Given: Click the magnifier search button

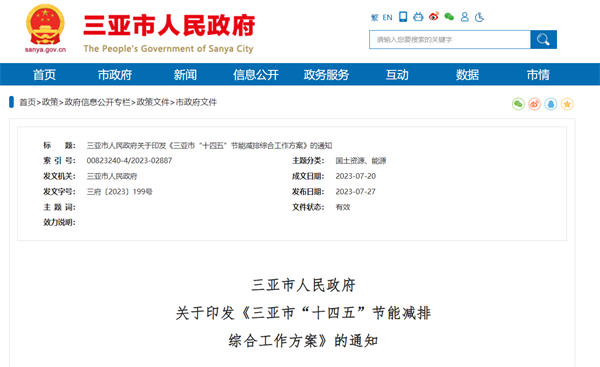Looking at the screenshot, I should (543, 39).
